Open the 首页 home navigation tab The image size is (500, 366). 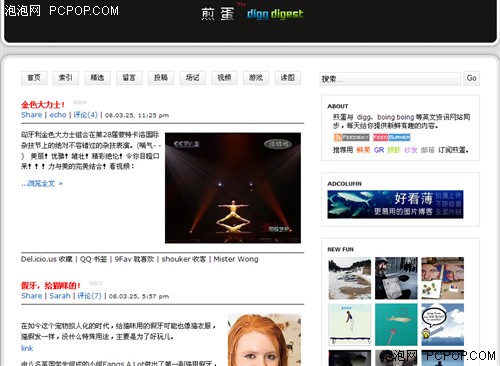[34, 78]
